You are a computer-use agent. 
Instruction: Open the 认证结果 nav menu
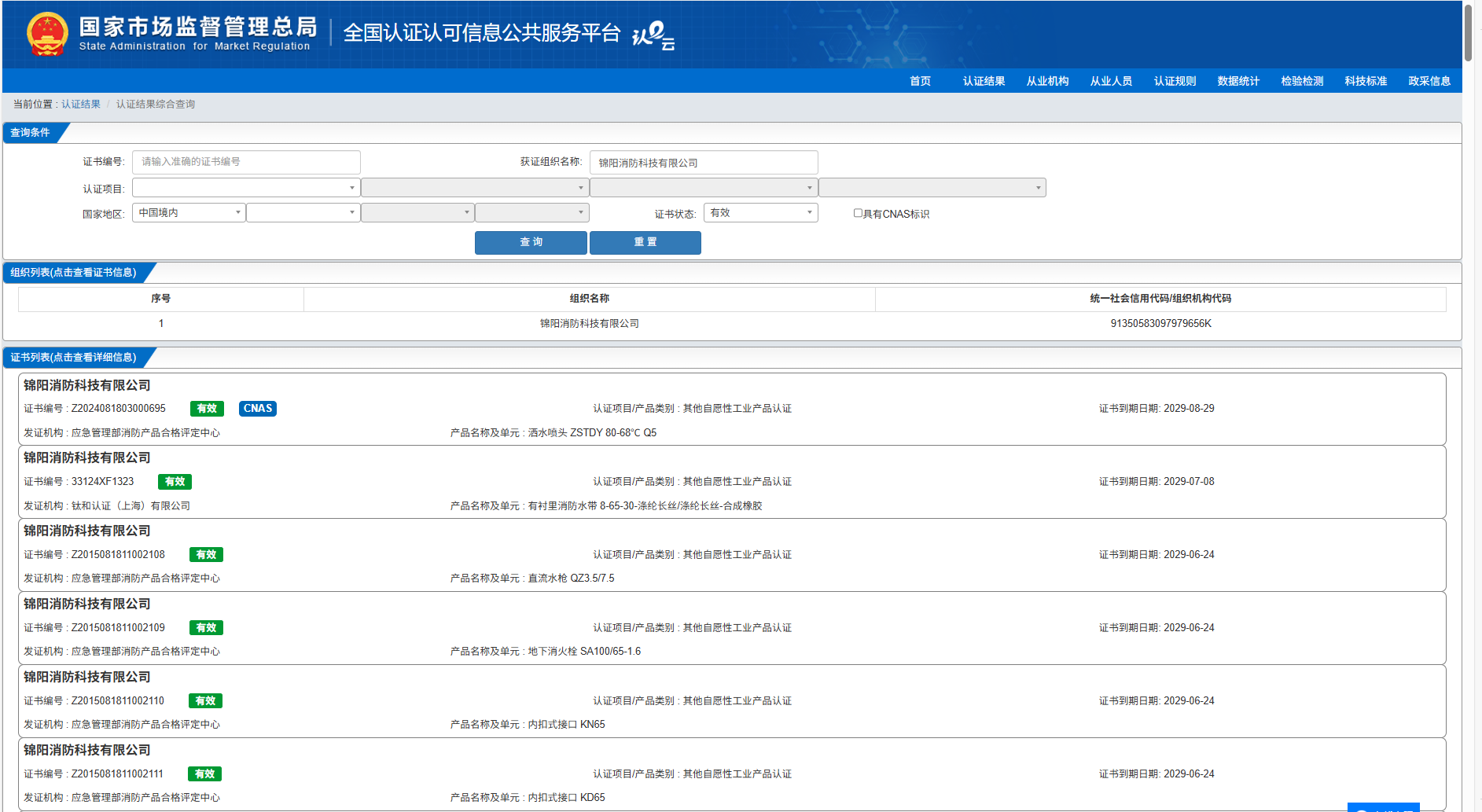984,81
